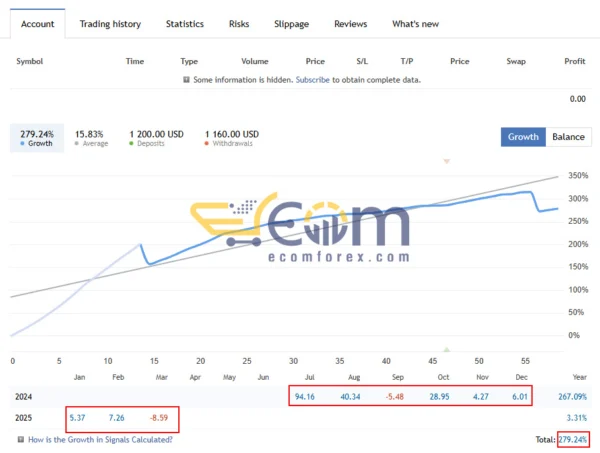Open the Statistics tab
Viewport: 600px width, 453px height.
point(184,24)
